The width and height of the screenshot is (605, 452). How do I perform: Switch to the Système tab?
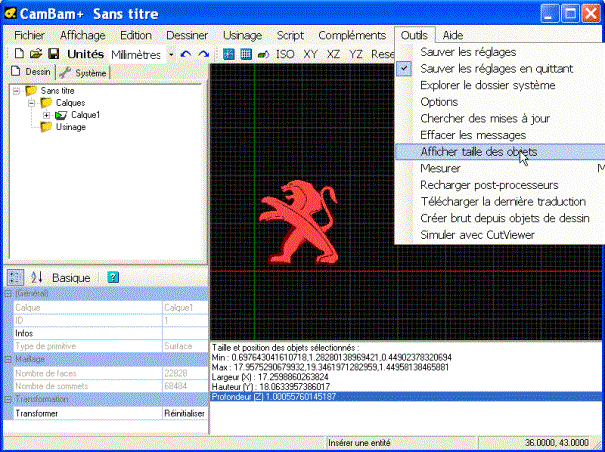click(x=83, y=73)
